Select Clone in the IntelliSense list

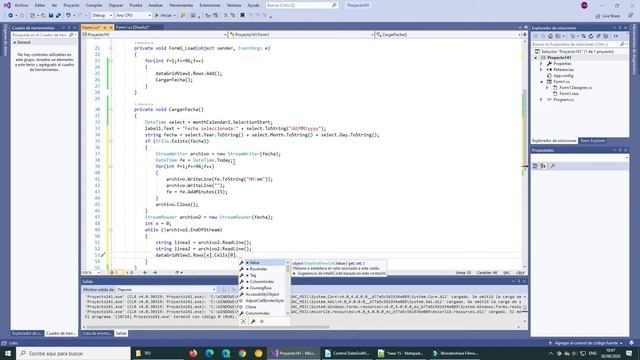tap(262, 307)
